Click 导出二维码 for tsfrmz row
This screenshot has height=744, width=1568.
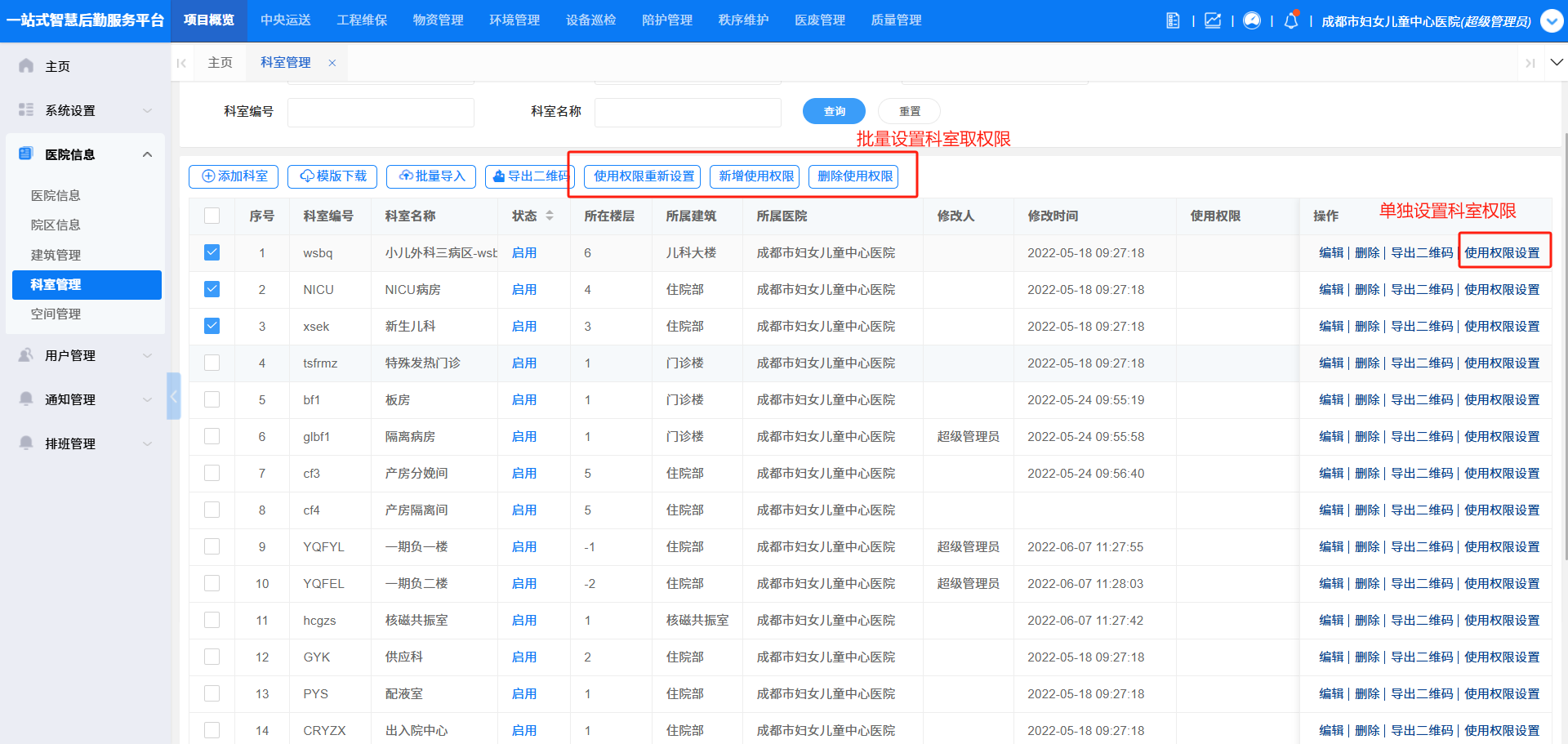coord(1422,363)
